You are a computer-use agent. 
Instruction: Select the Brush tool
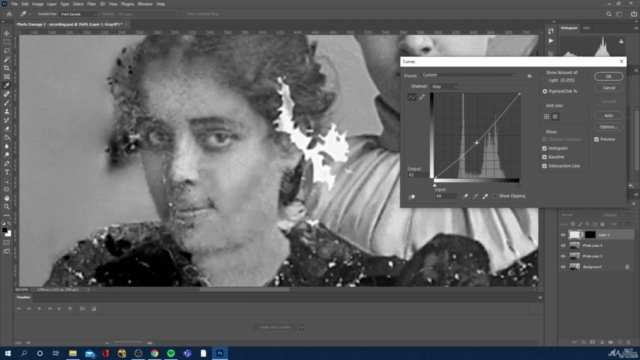(7, 103)
